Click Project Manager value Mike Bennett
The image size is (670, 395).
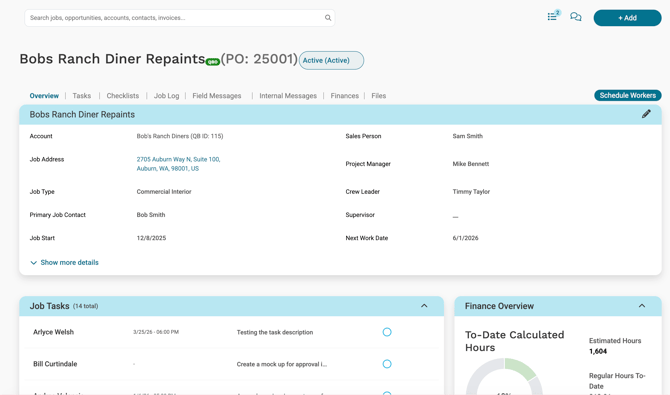point(470,164)
